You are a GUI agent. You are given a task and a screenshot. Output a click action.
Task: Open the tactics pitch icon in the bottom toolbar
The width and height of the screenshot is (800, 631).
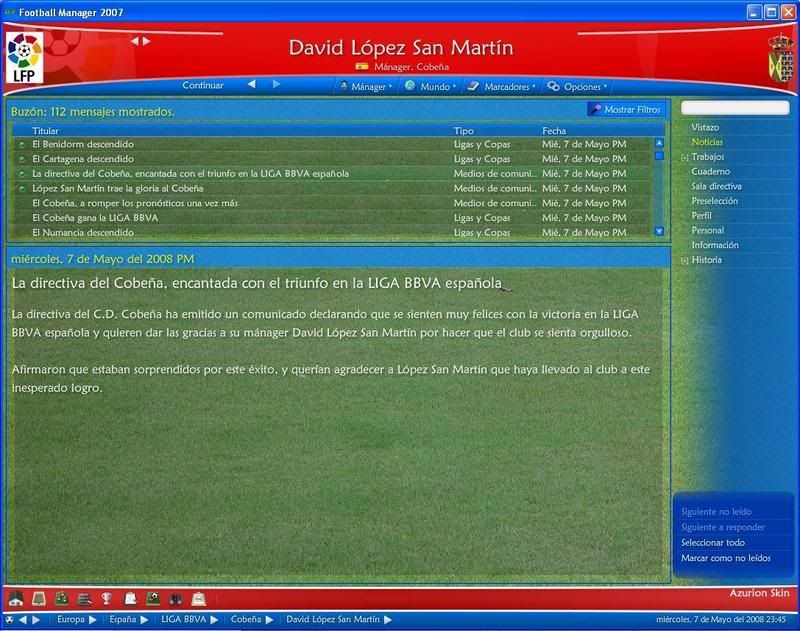coord(62,598)
